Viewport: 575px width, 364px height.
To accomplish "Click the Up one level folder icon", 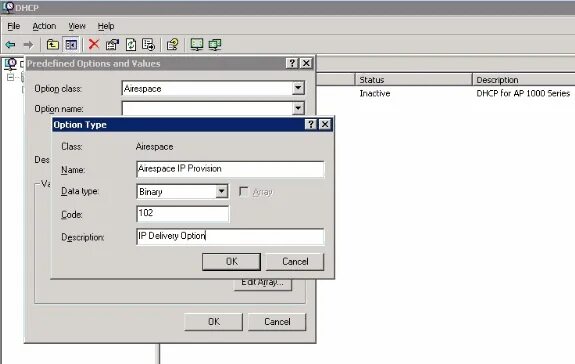I will pos(53,45).
